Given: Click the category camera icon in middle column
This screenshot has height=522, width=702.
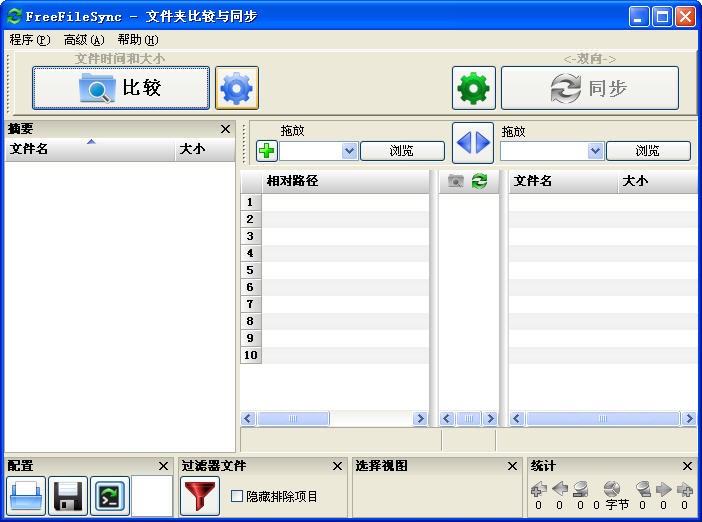Looking at the screenshot, I should click(456, 181).
